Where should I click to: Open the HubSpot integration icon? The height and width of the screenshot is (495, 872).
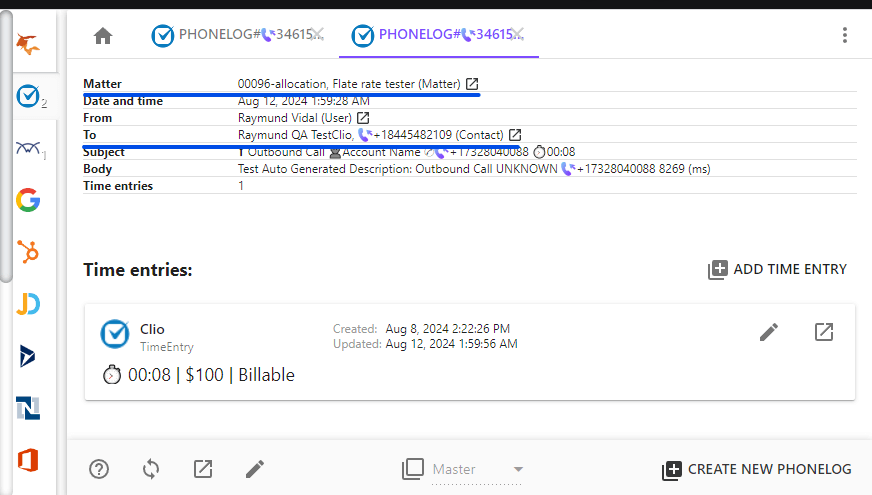click(28, 252)
